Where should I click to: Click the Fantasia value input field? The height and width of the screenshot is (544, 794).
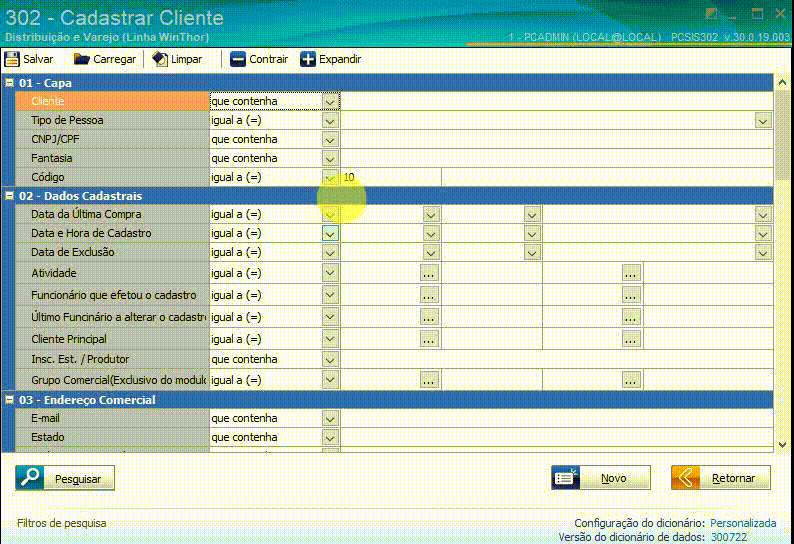coord(557,159)
